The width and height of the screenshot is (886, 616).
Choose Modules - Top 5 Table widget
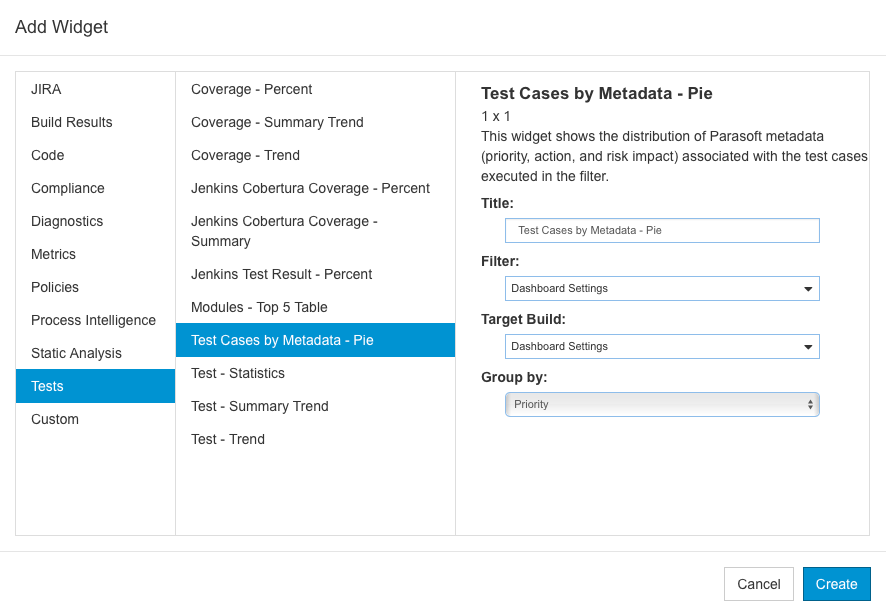pyautogui.click(x=315, y=307)
